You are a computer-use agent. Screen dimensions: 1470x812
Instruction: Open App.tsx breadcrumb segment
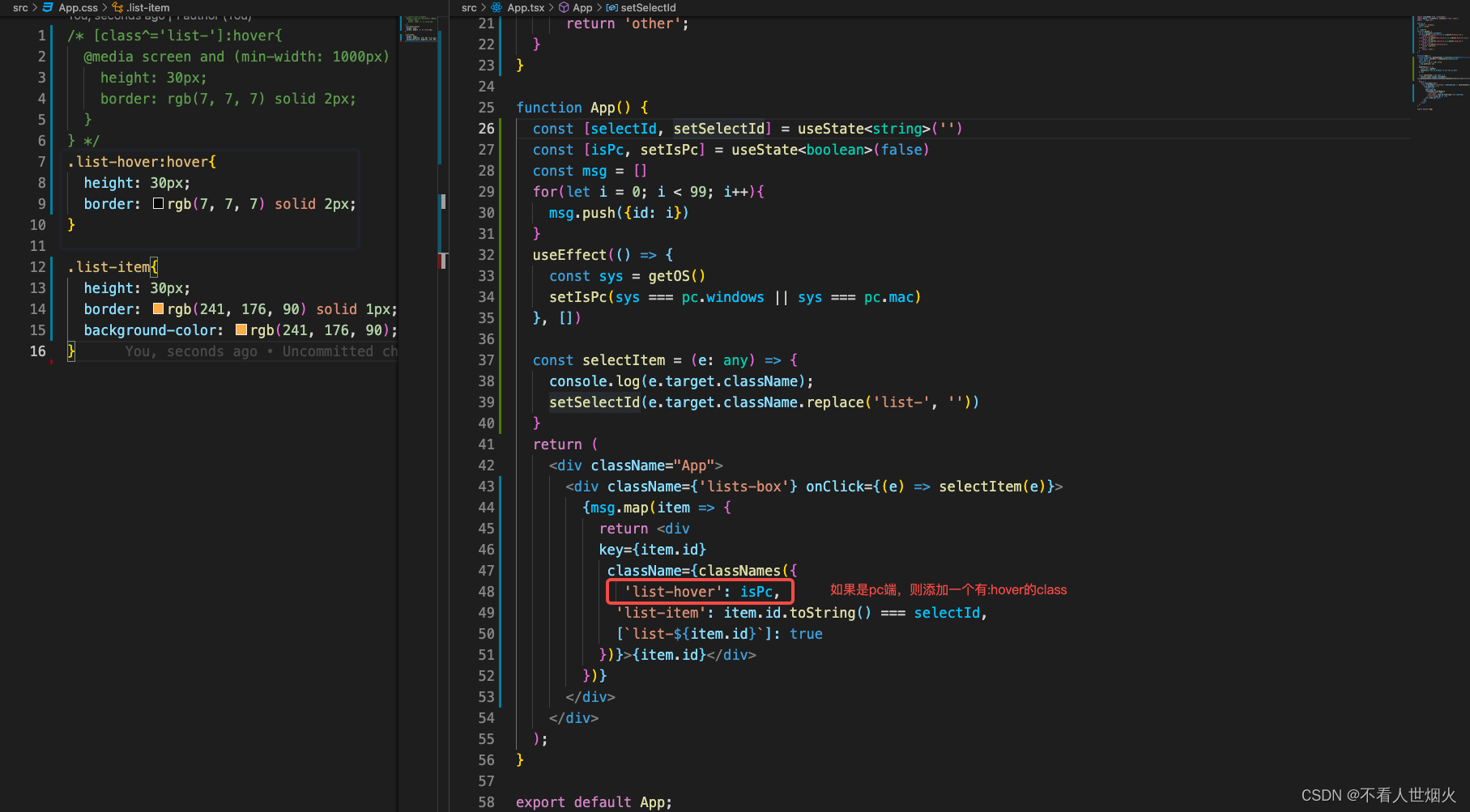[x=526, y=7]
